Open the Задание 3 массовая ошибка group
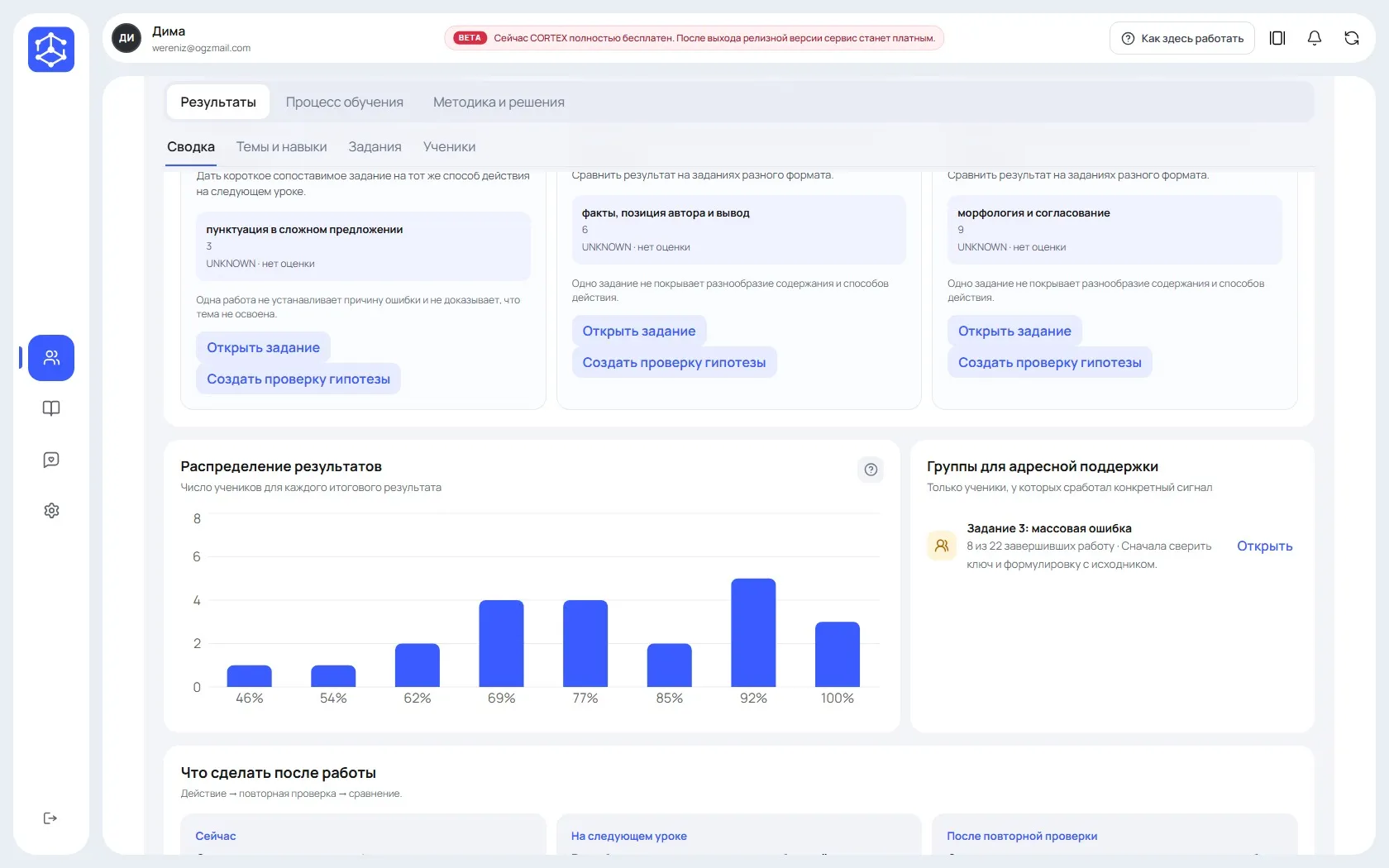The width and height of the screenshot is (1389, 868). point(1264,546)
